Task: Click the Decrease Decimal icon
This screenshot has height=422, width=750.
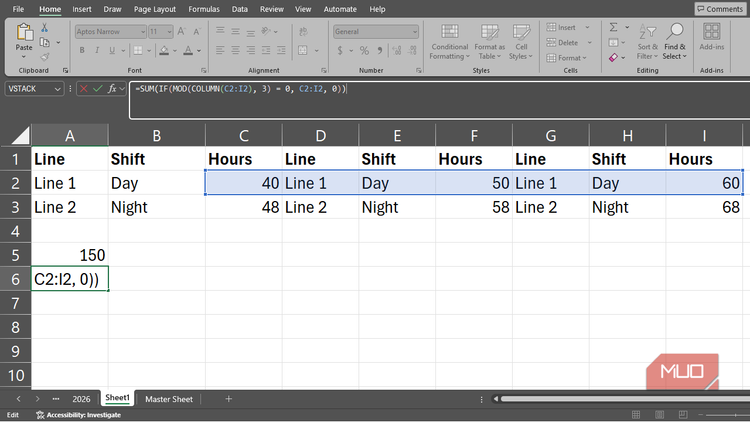Action: coord(413,50)
